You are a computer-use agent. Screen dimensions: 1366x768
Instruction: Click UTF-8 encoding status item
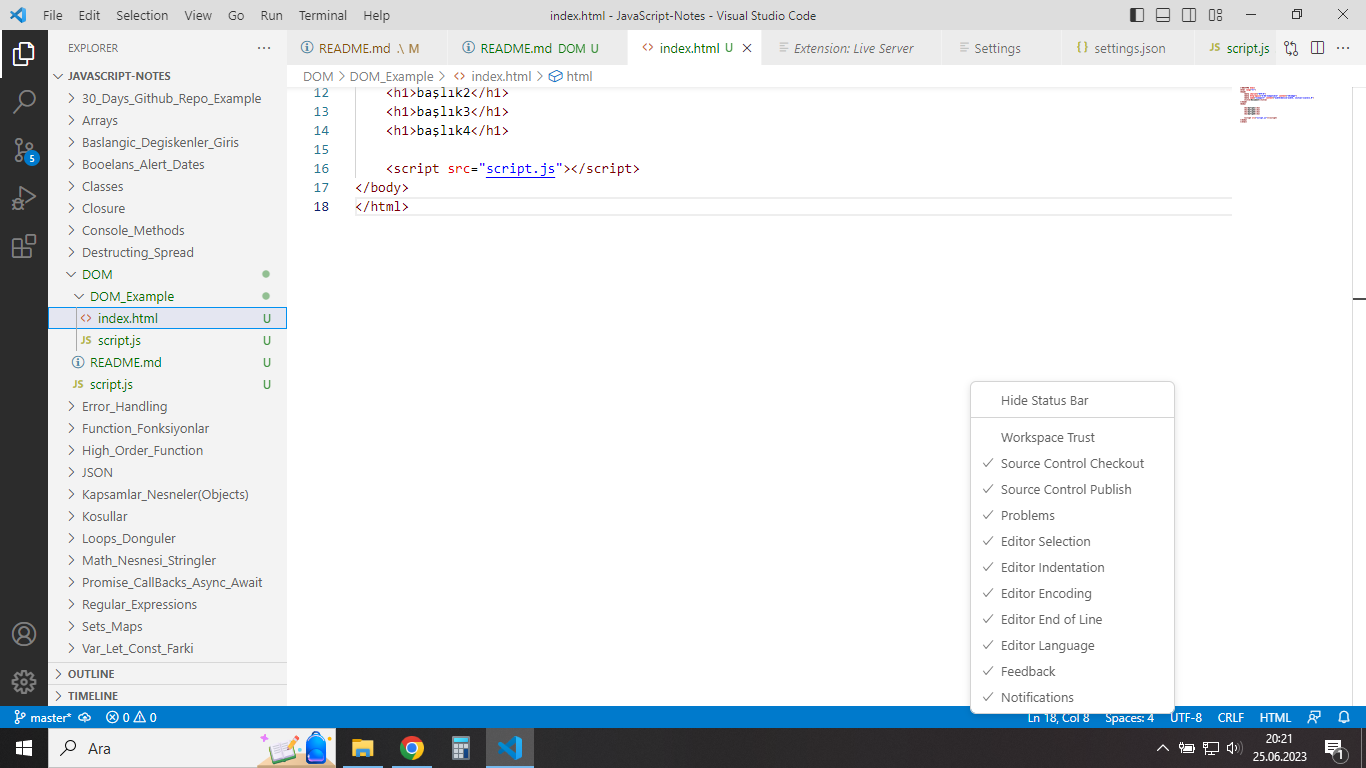pyautogui.click(x=1186, y=717)
